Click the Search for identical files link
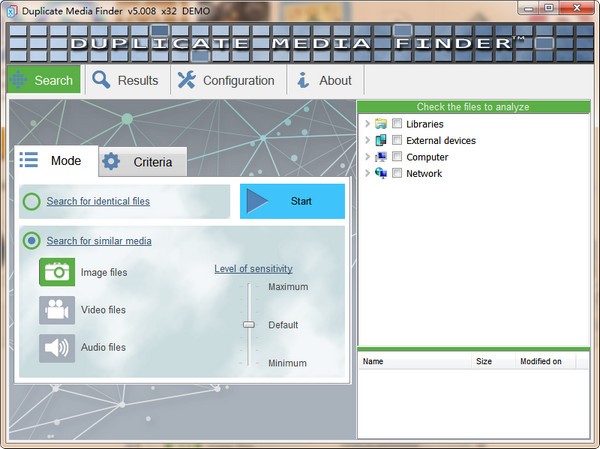This screenshot has width=600, height=449. 98,201
